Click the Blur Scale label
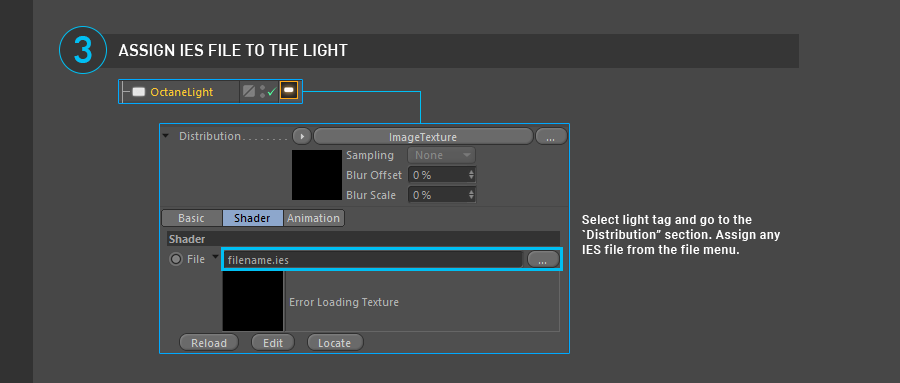 371,195
